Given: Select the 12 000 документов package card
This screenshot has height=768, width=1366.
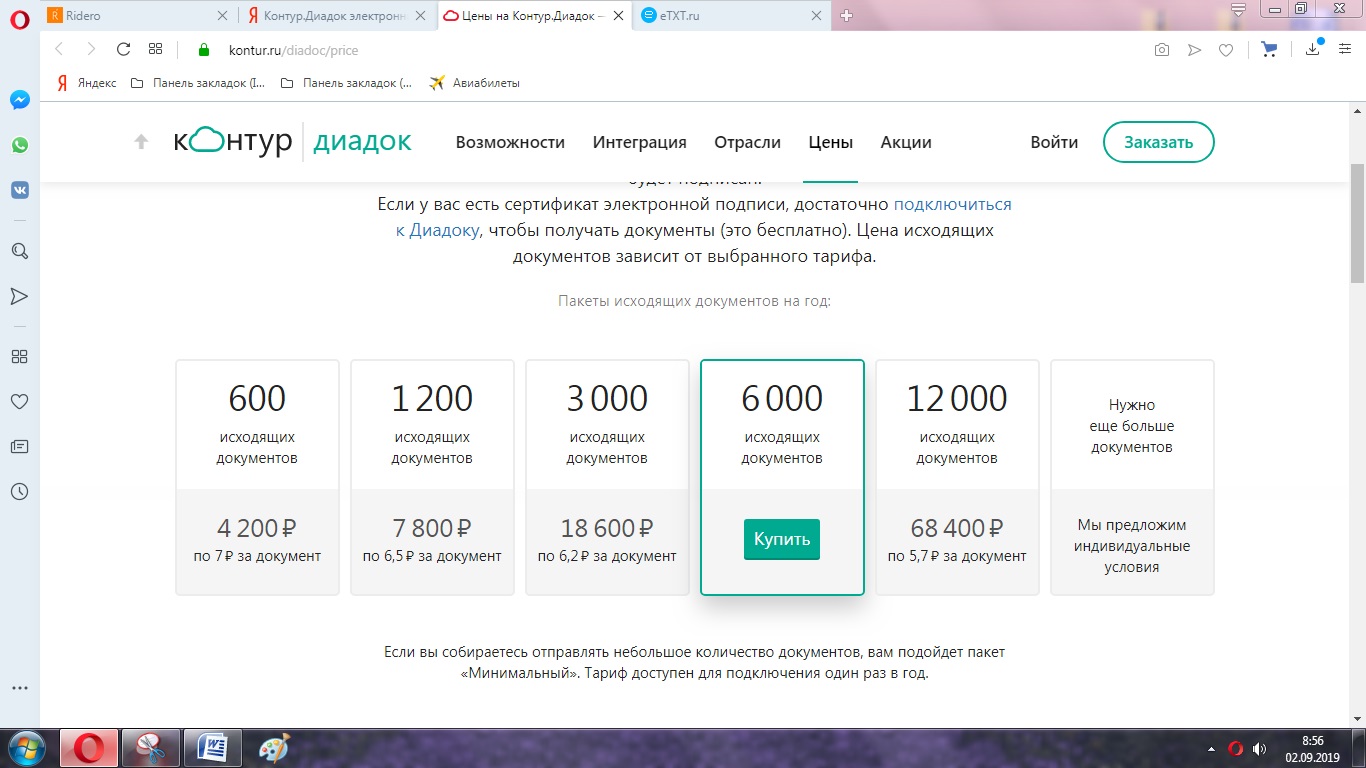Looking at the screenshot, I should click(957, 477).
